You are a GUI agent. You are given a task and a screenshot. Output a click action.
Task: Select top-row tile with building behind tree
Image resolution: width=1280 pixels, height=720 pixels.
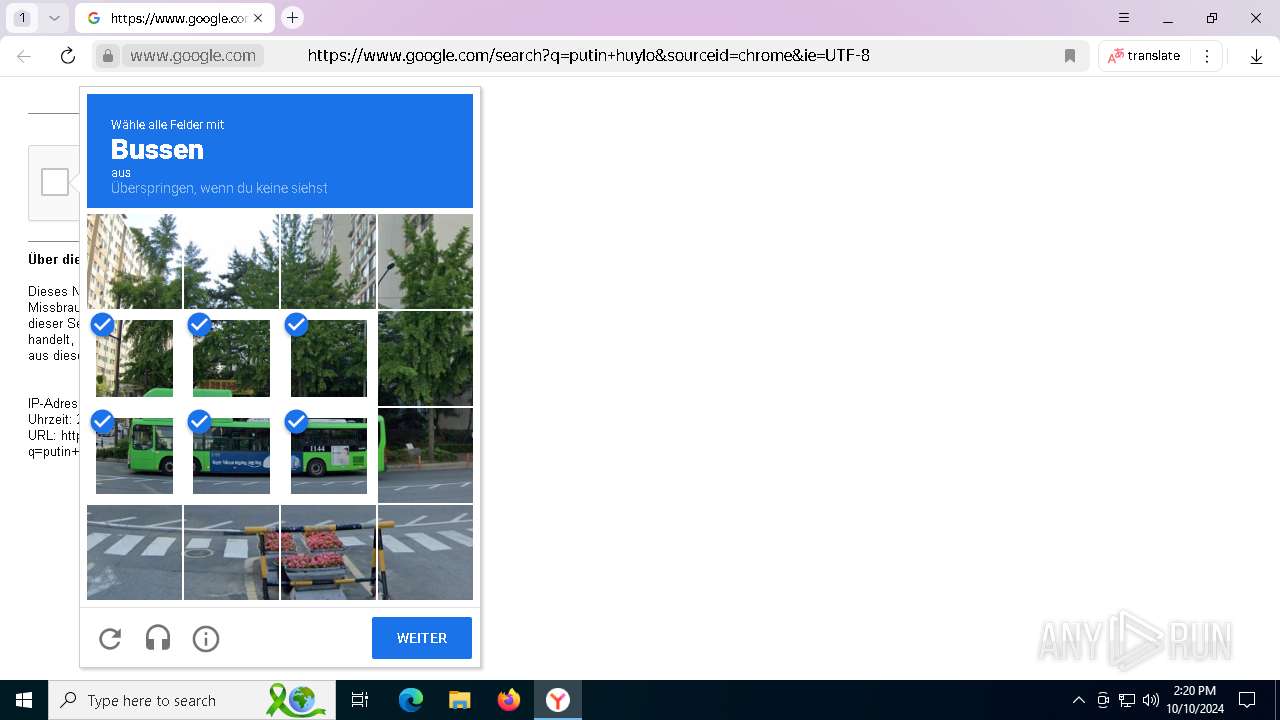(328, 261)
